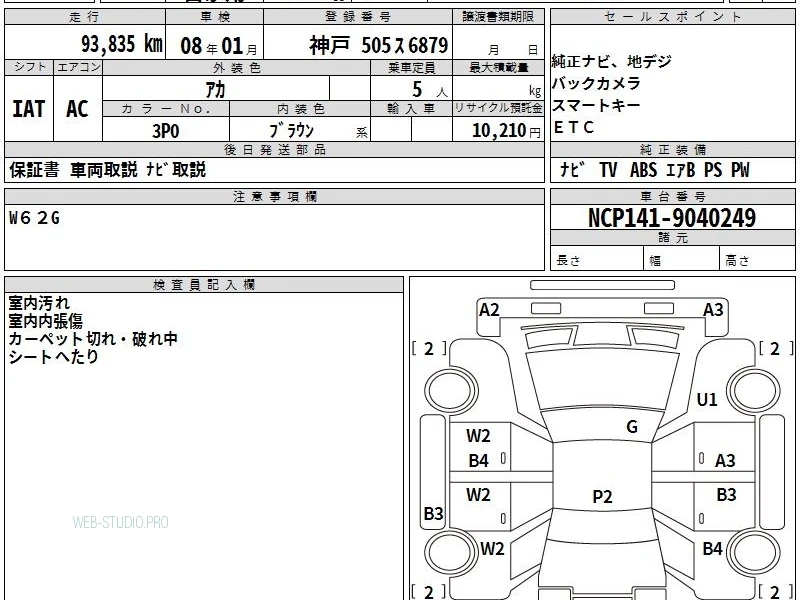Select note カーペット切れ・破れ中
Image resolution: width=800 pixels, height=600 pixels.
click(x=93, y=339)
